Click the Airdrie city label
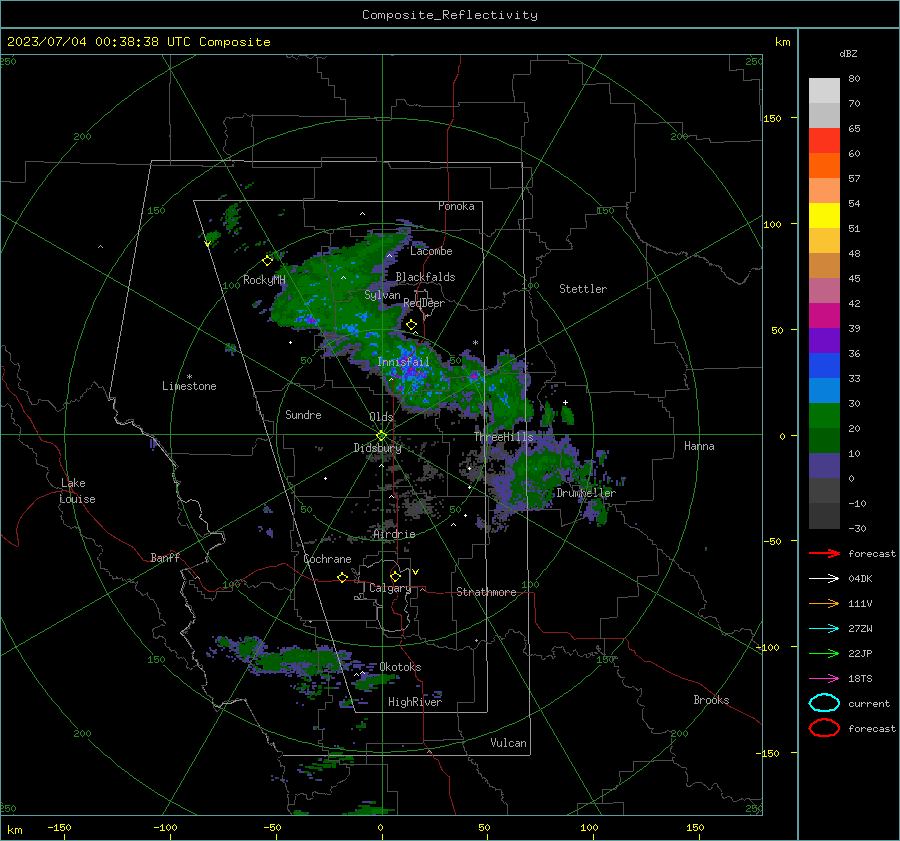900x841 pixels. point(394,534)
